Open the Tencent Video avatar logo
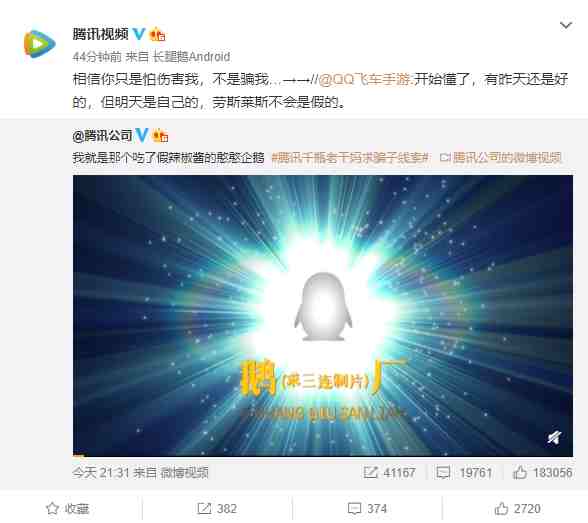Viewport: 588px width, 523px height. [x=40, y=44]
